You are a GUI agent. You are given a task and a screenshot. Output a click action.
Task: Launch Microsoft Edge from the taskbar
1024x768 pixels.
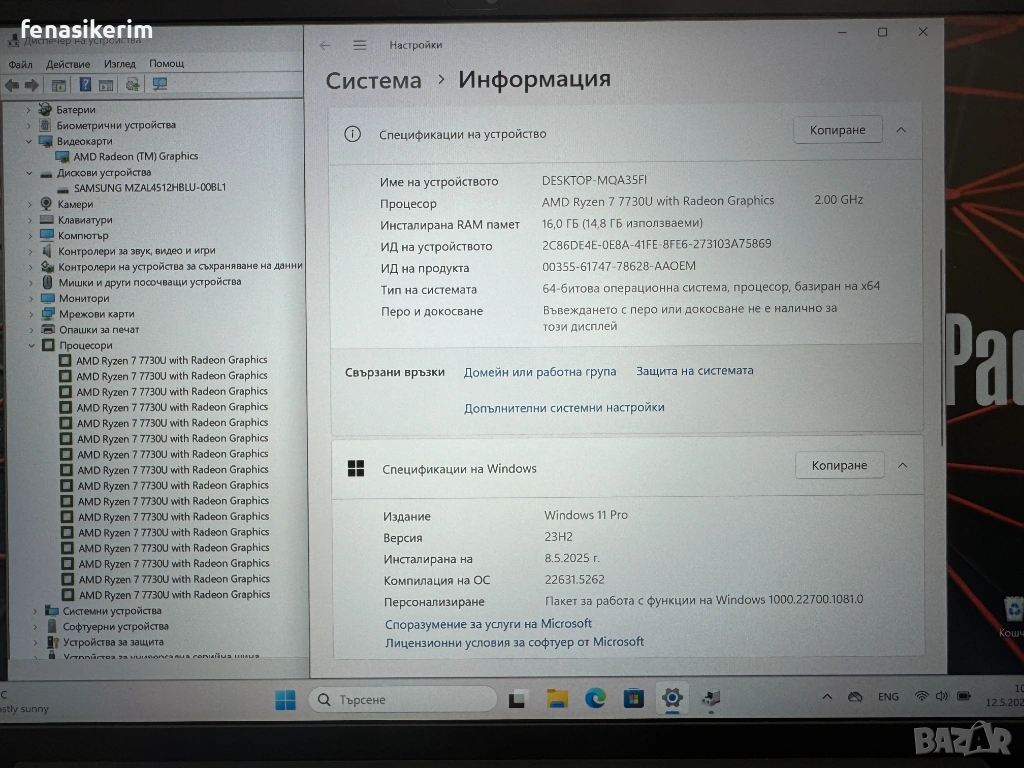(x=595, y=699)
